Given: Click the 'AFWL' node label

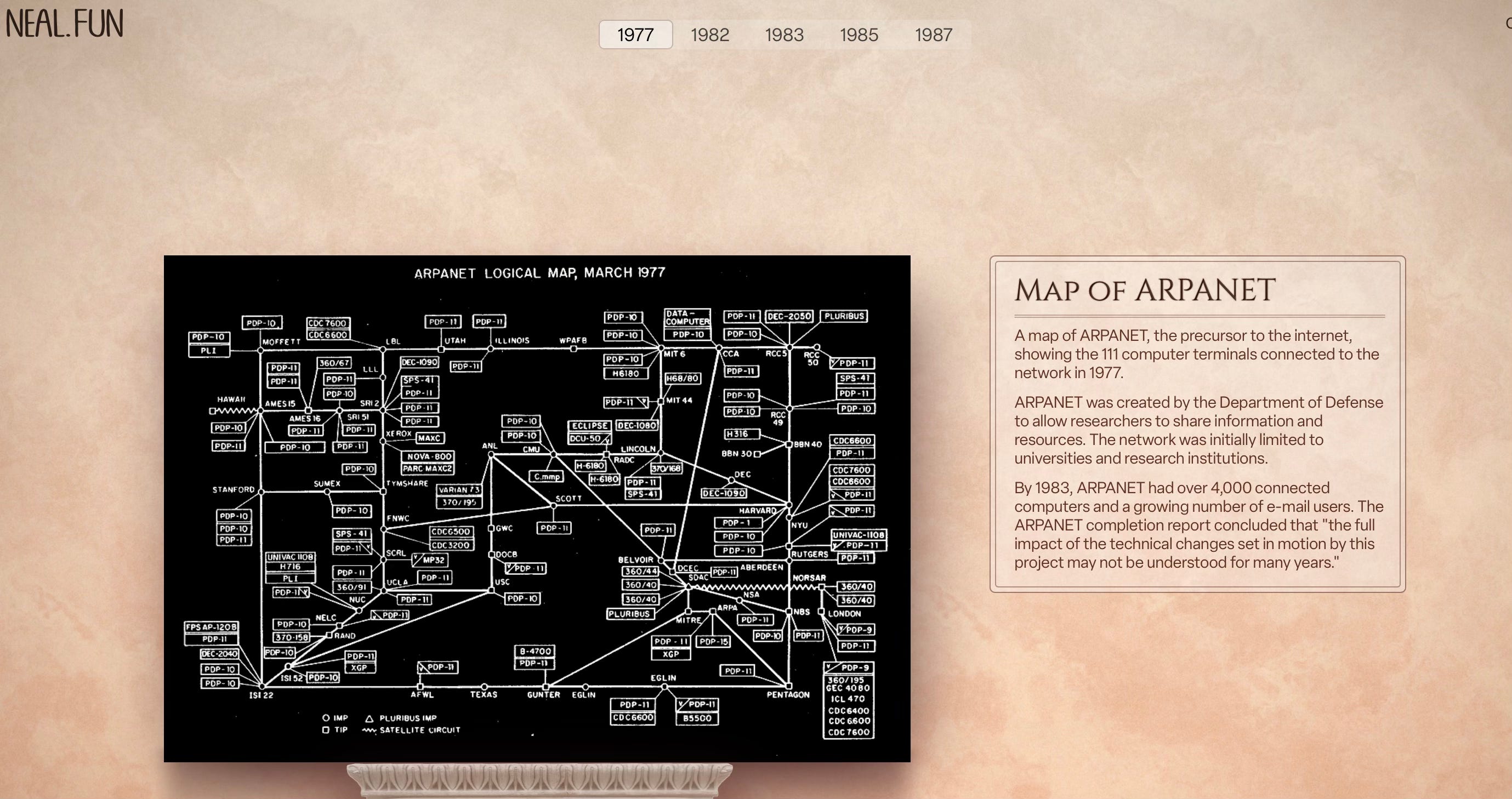Looking at the screenshot, I should (422, 694).
